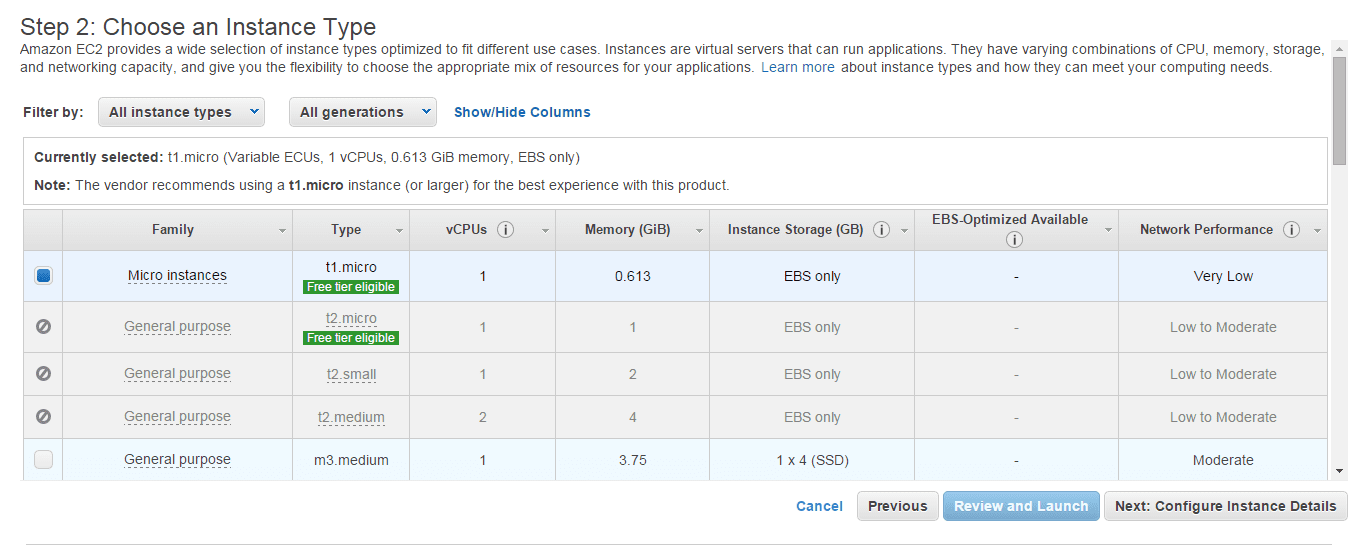Click the Learn more link
The width and height of the screenshot is (1350, 545).
797,67
